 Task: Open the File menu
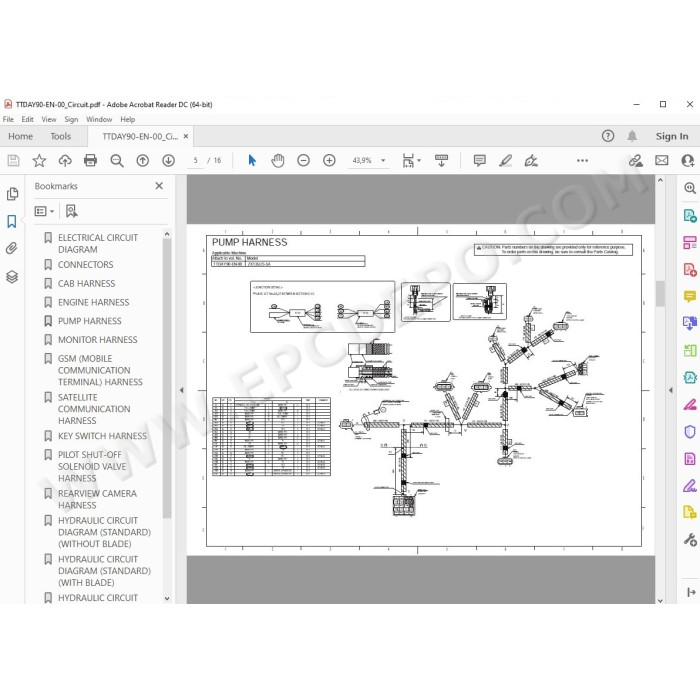tap(8, 119)
